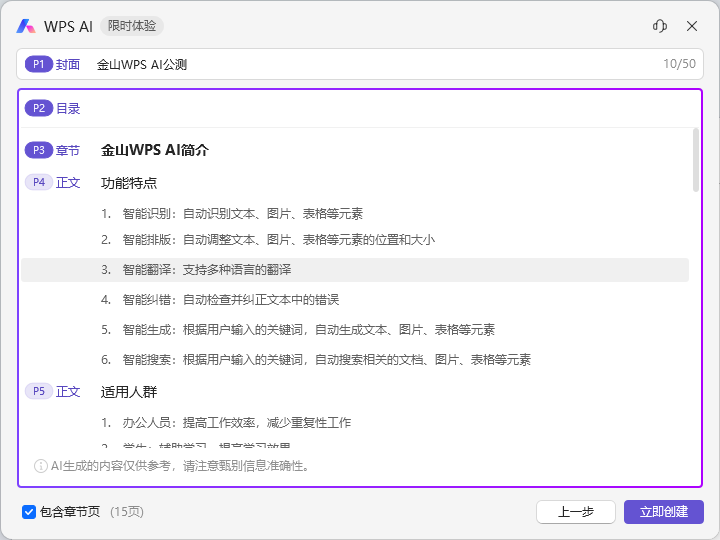Click the 适用人群 section title
The width and height of the screenshot is (720, 540).
pos(129,392)
